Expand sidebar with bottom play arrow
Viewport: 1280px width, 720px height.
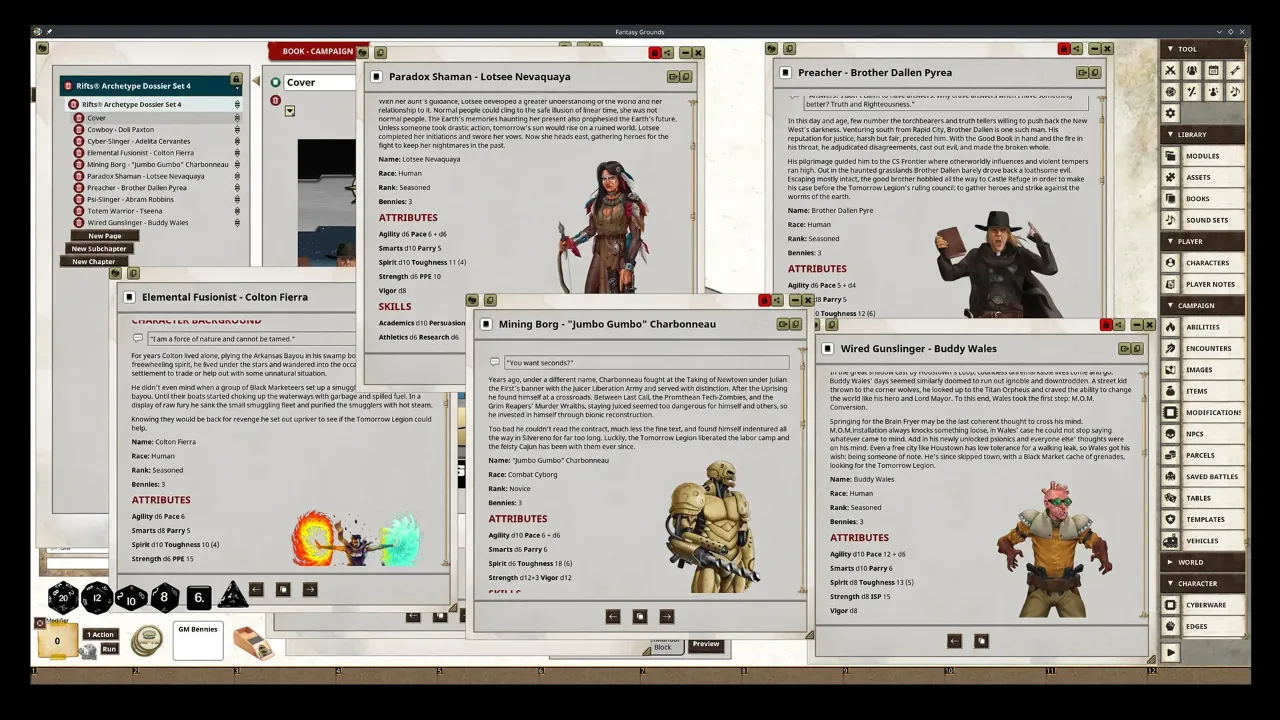click(1171, 652)
